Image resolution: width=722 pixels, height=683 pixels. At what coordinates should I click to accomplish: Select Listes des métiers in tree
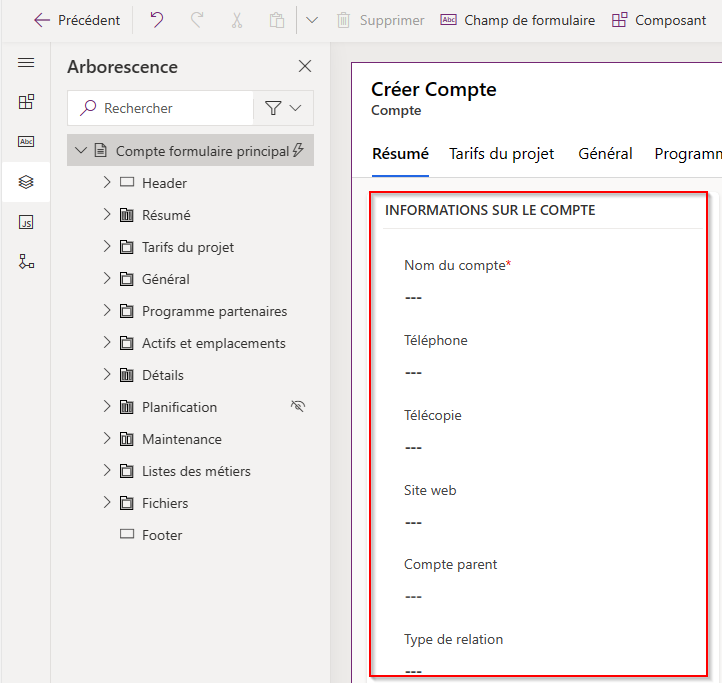(x=196, y=471)
